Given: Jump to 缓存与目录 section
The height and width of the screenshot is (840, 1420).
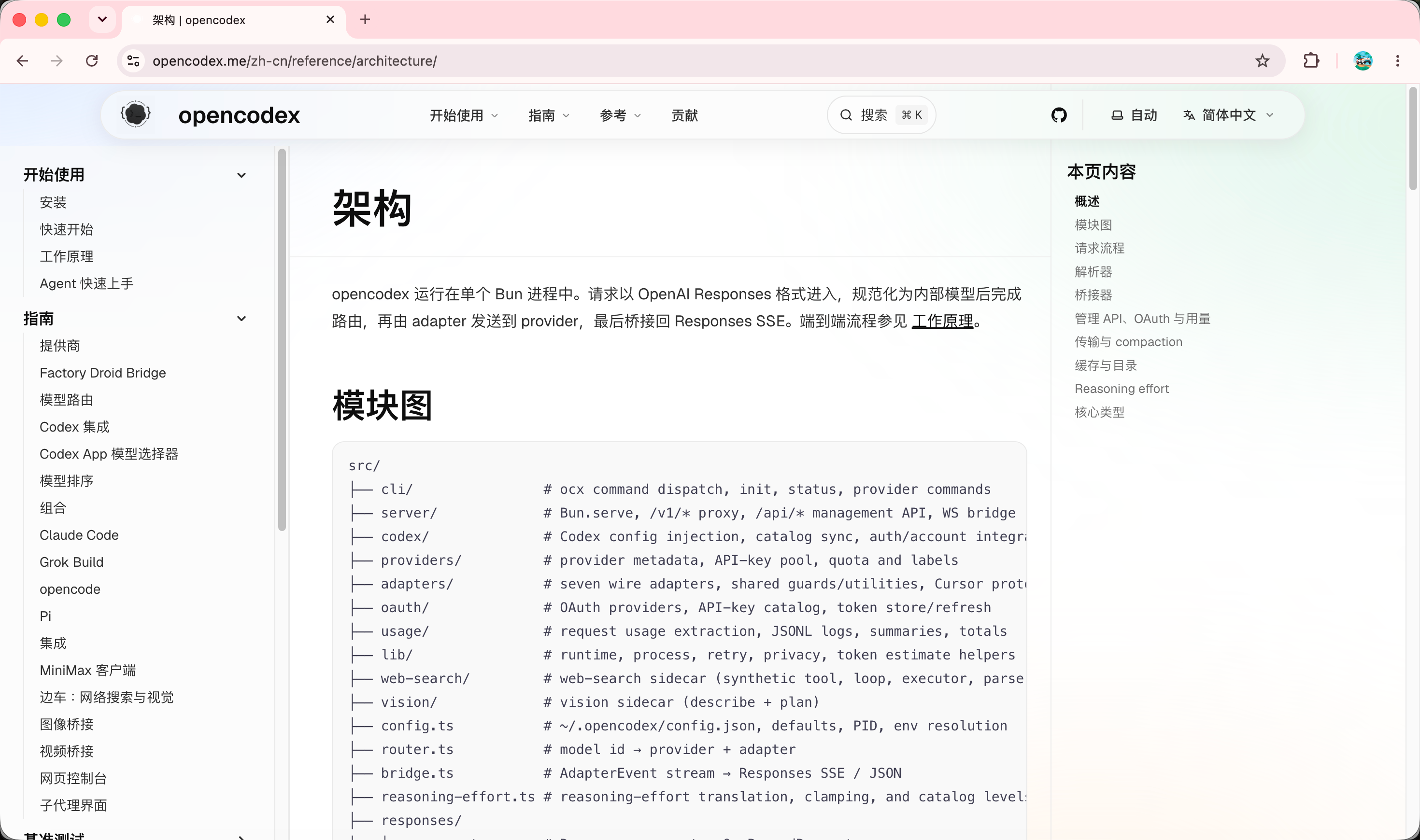Looking at the screenshot, I should click(1105, 365).
